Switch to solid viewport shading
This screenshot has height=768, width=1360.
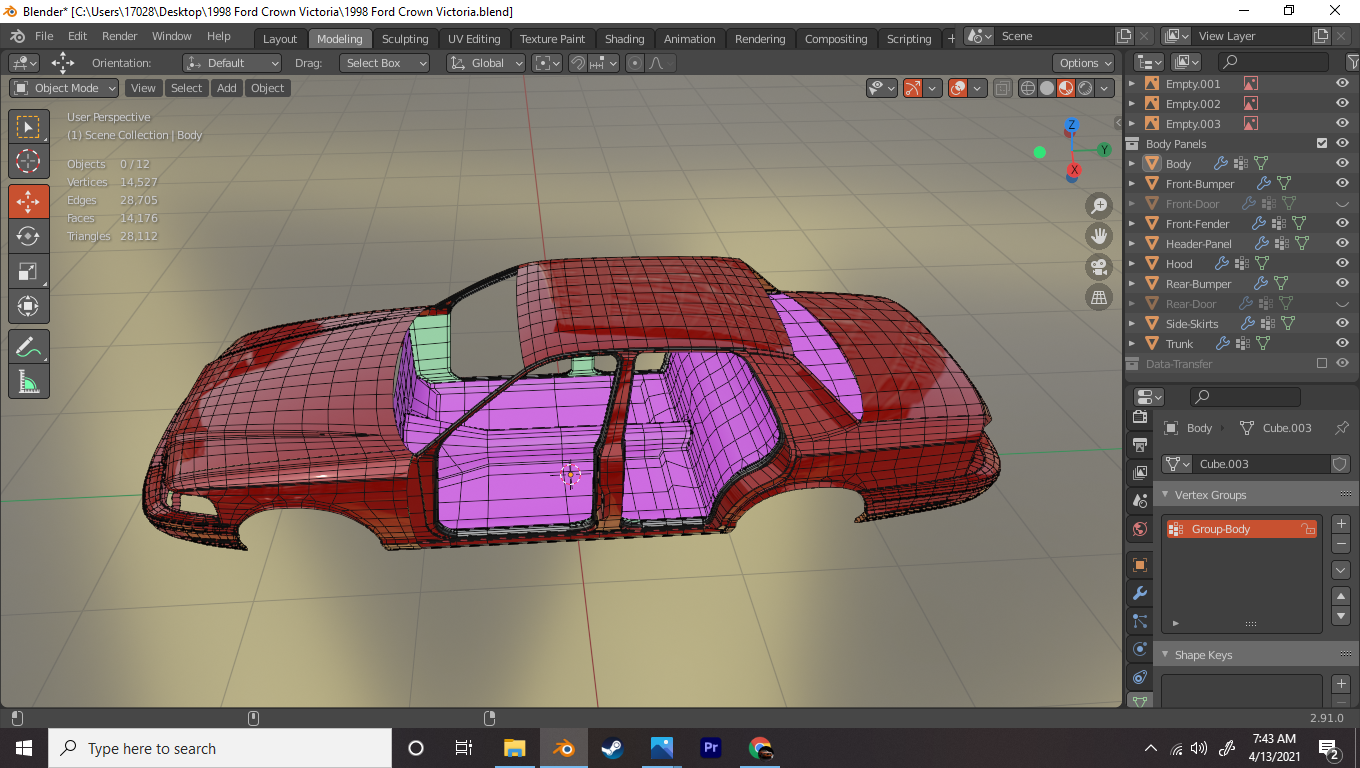pos(1046,88)
